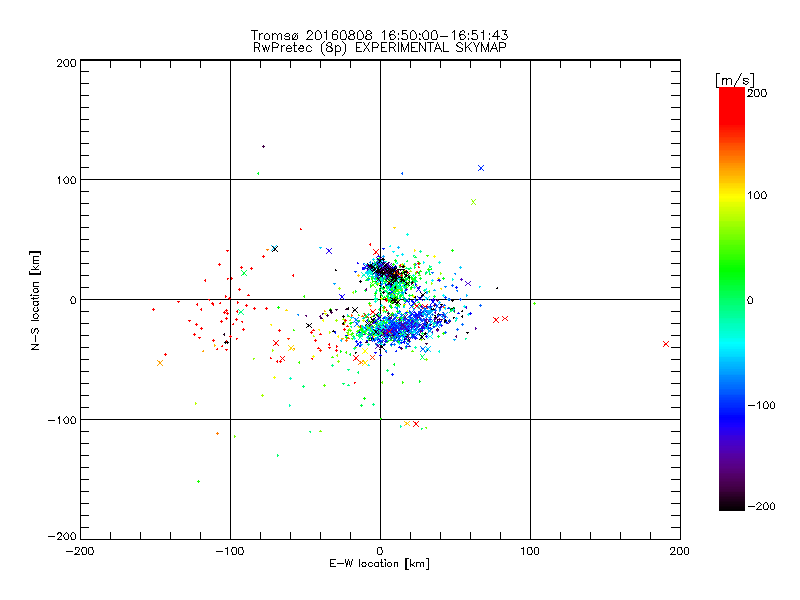800x600 pixels.
Task: Click the x-axis tick label '200'
Action: (x=680, y=552)
